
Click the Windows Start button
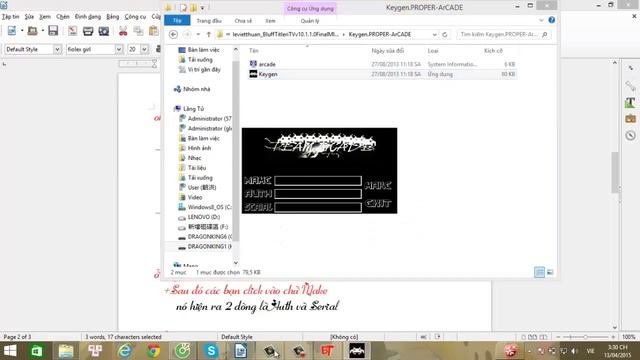click(x=9, y=351)
